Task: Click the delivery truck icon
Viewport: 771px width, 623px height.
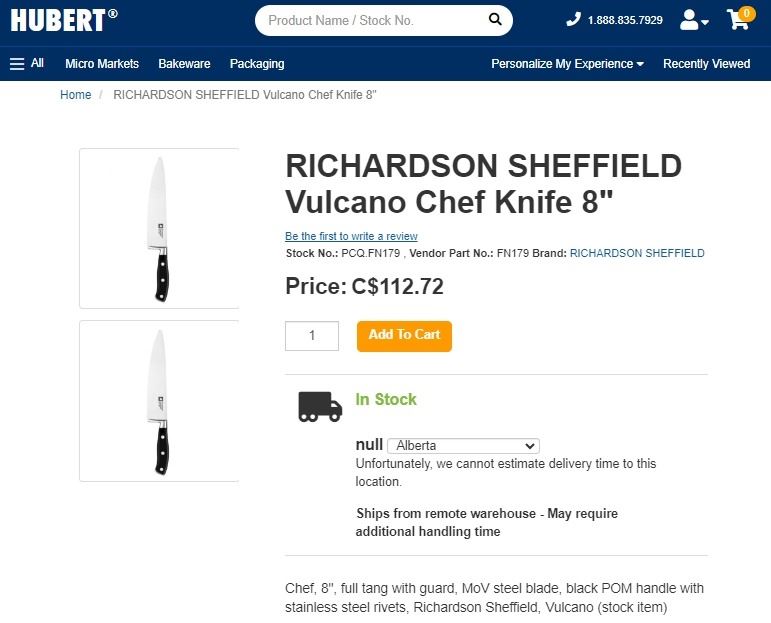Action: (320, 405)
